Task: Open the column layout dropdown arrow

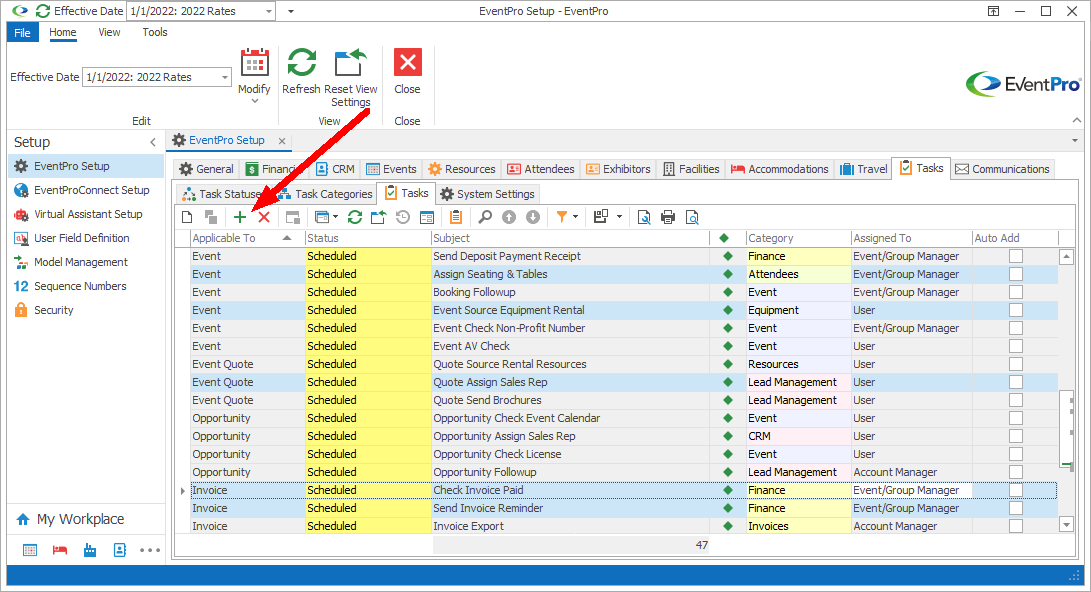Action: (x=619, y=217)
